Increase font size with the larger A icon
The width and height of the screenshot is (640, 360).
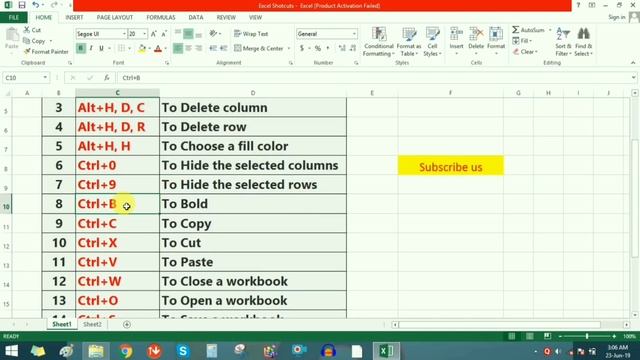[154, 34]
